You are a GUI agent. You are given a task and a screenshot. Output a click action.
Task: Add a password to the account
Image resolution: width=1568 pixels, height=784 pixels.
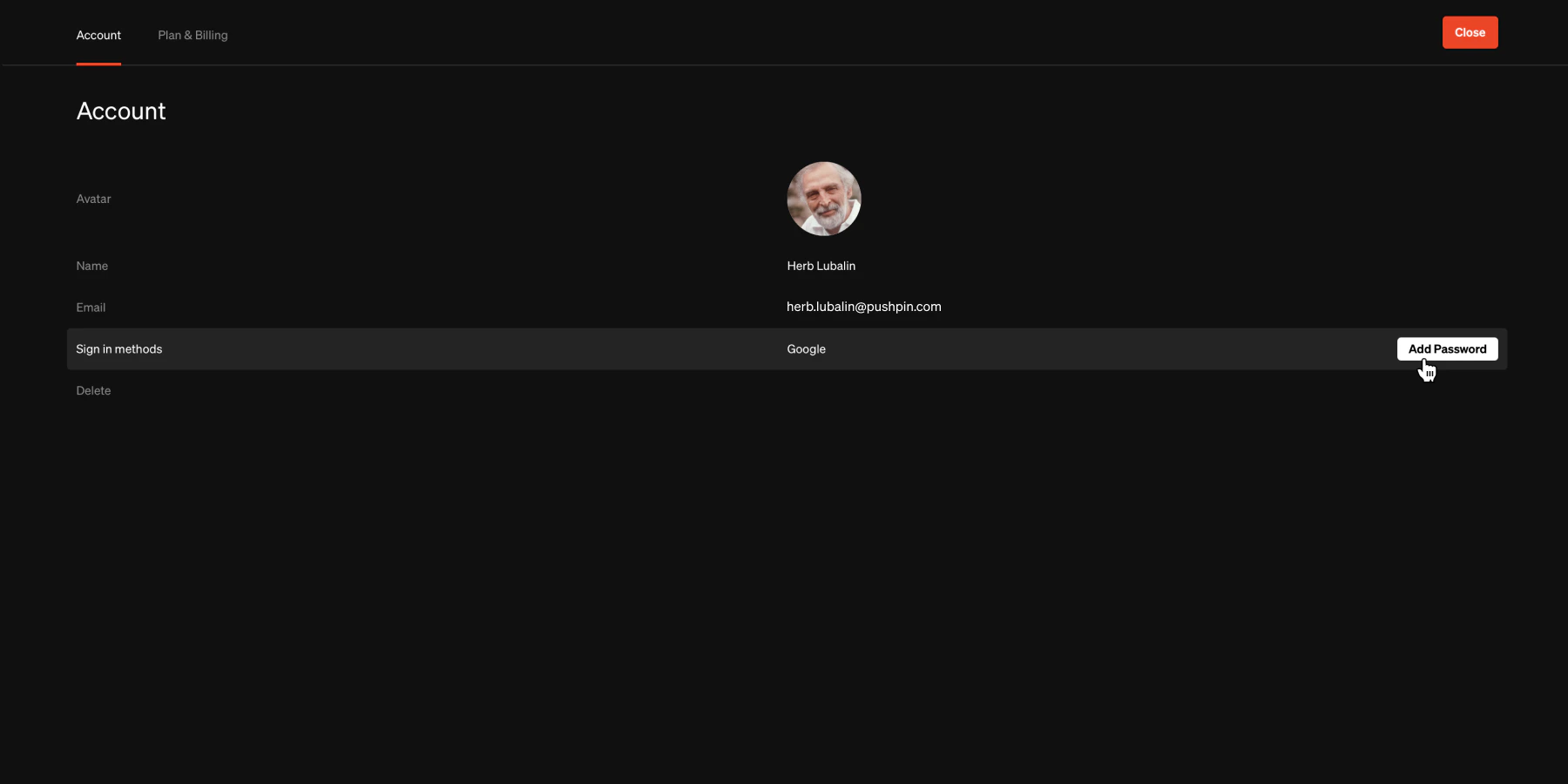[x=1446, y=348]
